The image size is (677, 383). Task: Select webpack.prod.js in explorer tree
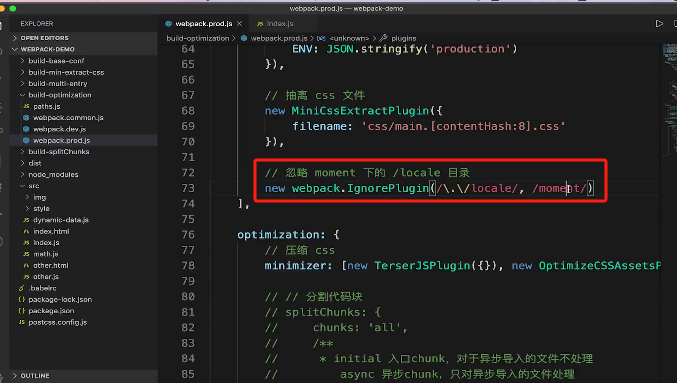[x=61, y=140]
